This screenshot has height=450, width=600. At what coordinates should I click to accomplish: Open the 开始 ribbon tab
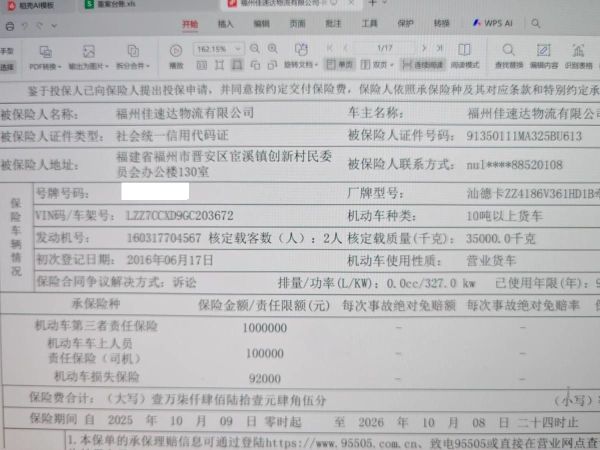[190, 24]
